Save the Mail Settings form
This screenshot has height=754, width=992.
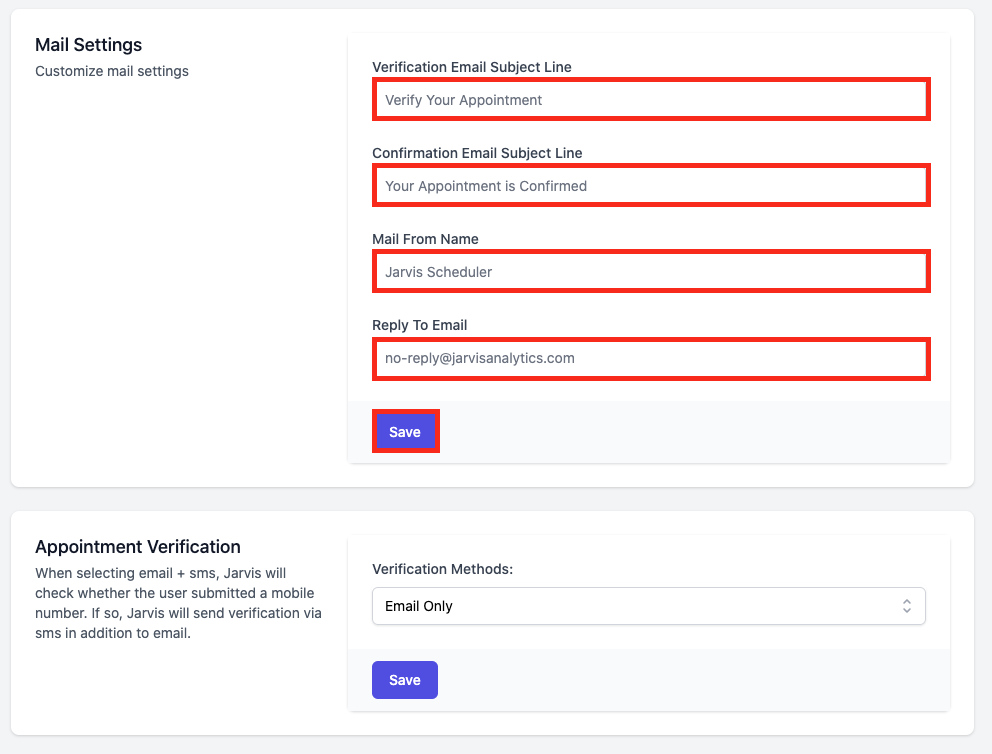pos(406,431)
